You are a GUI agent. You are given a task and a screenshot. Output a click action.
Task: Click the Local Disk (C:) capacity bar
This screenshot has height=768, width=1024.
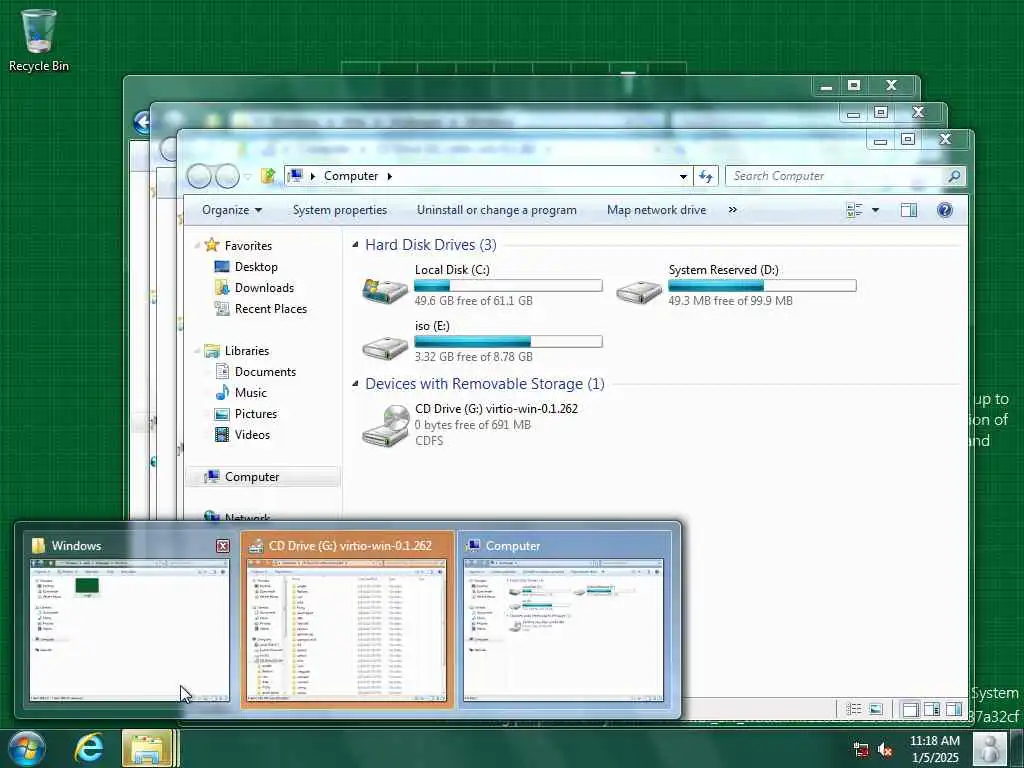[x=508, y=285]
